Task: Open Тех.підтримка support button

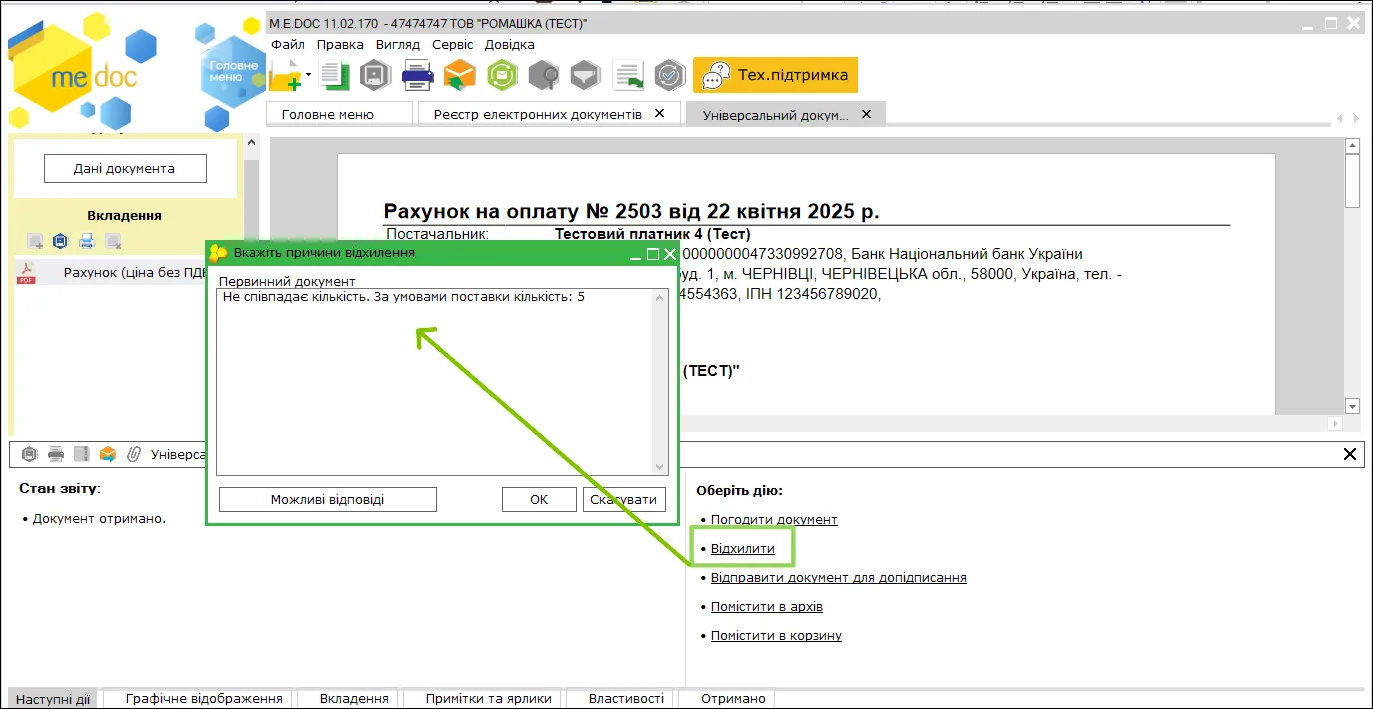Action: click(775, 75)
